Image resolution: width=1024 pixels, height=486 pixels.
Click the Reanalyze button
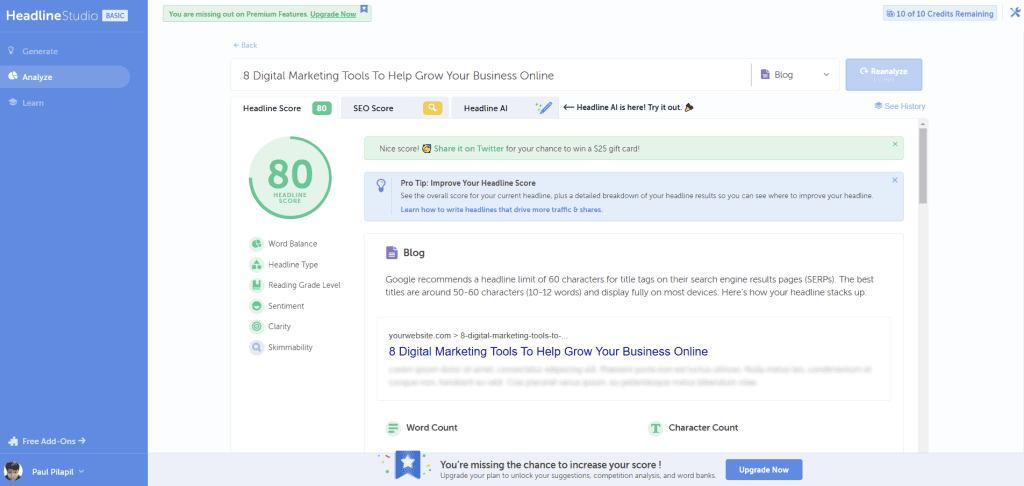884,74
